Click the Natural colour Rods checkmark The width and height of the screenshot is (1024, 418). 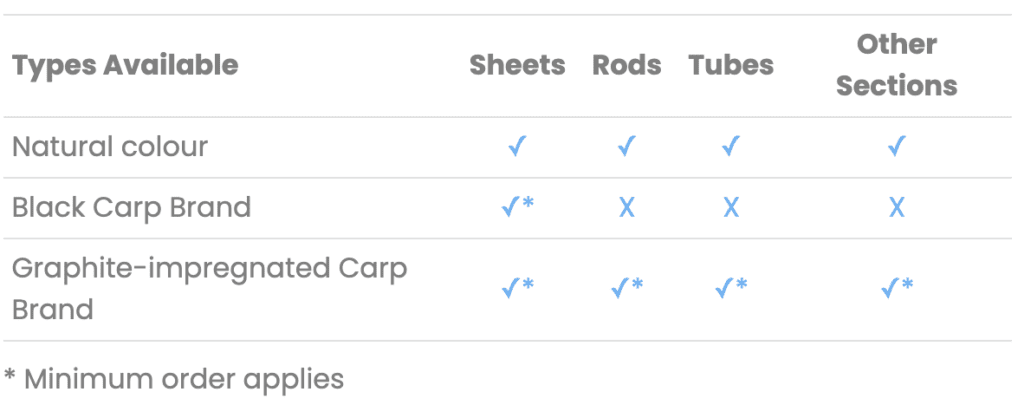(x=627, y=147)
